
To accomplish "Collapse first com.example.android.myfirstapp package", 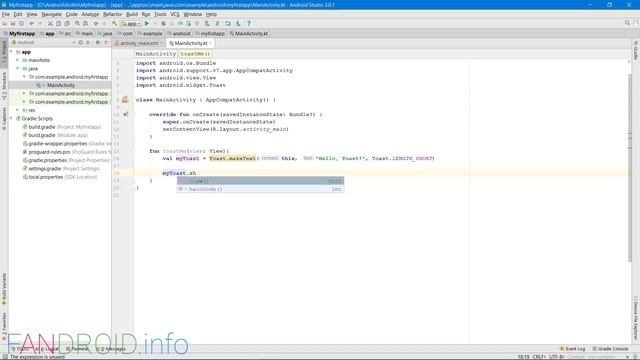I will pos(24,77).
